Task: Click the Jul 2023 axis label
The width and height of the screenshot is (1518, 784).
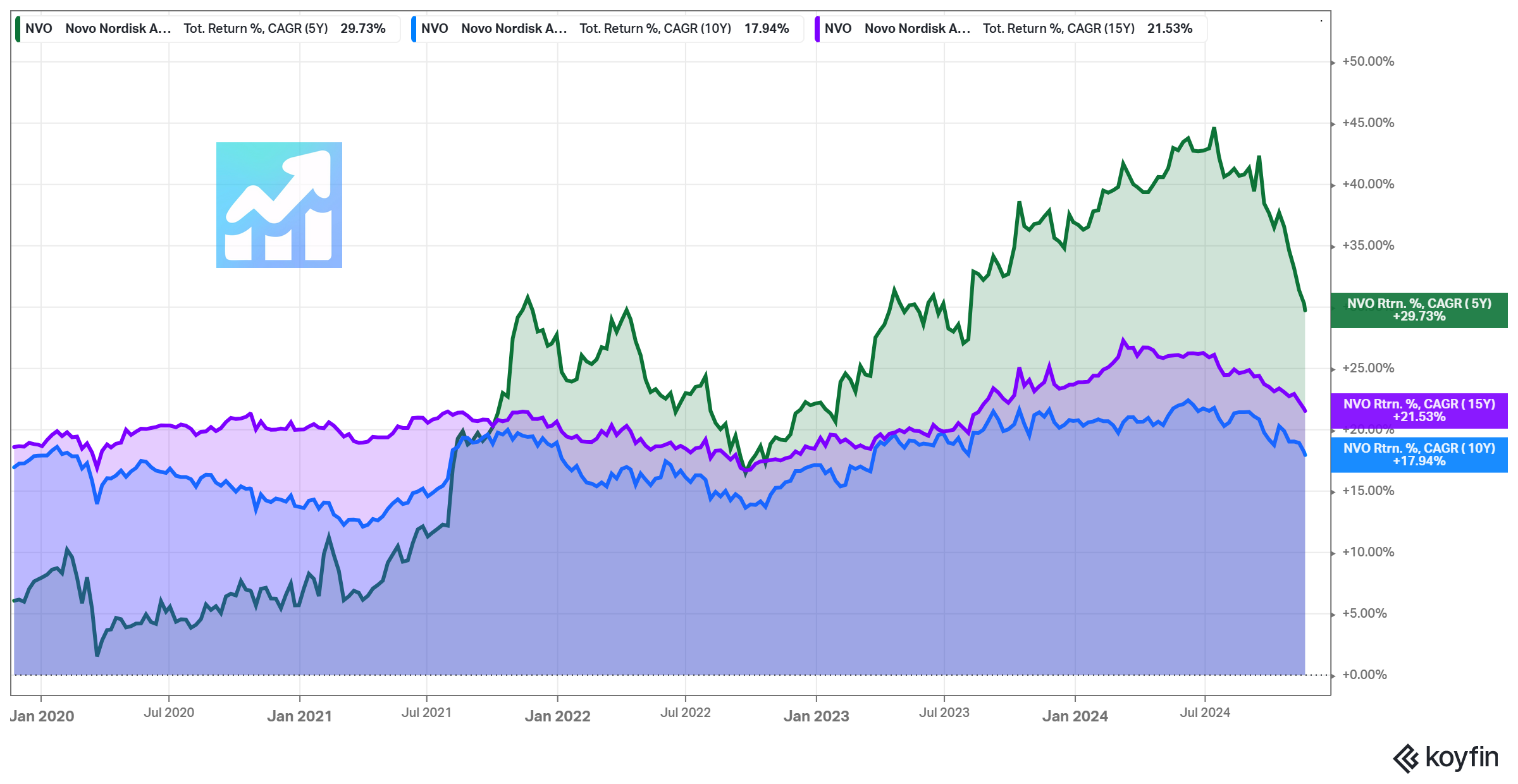Action: (944, 713)
